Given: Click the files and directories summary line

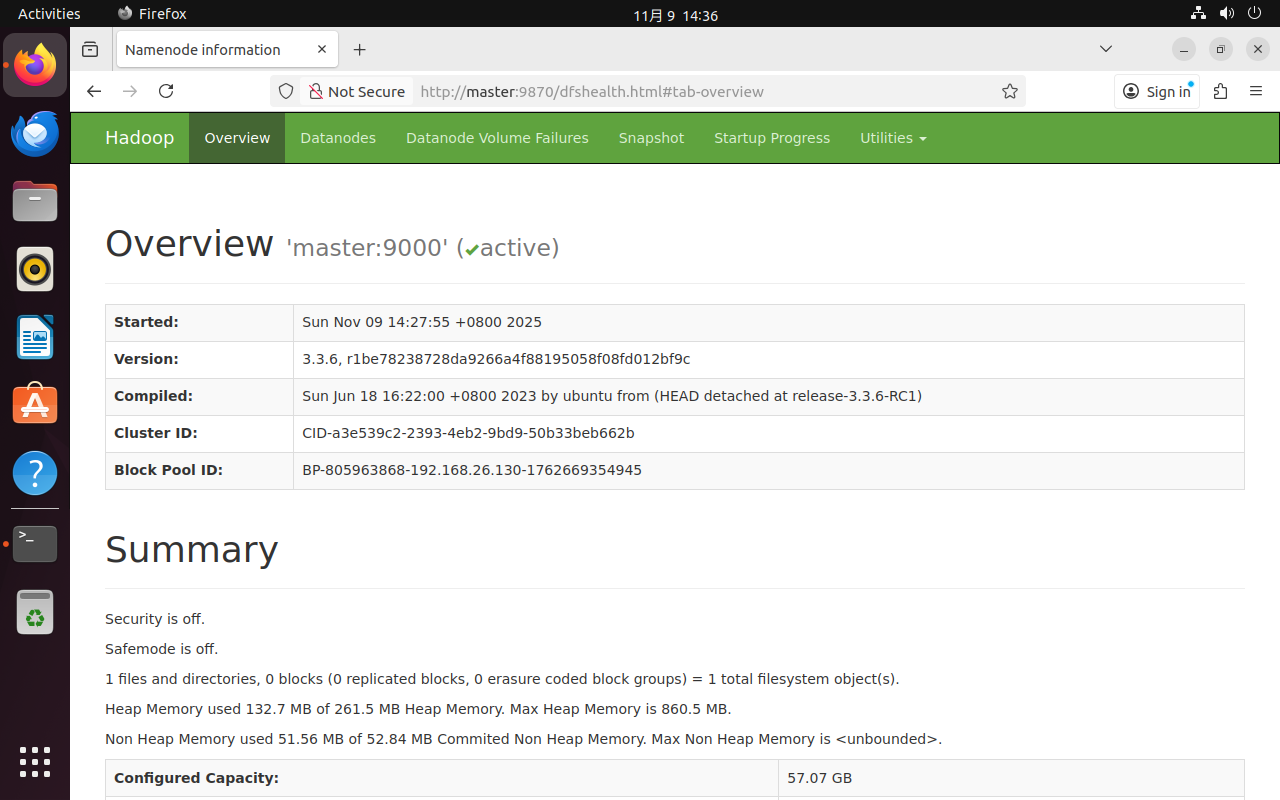Looking at the screenshot, I should (x=502, y=679).
